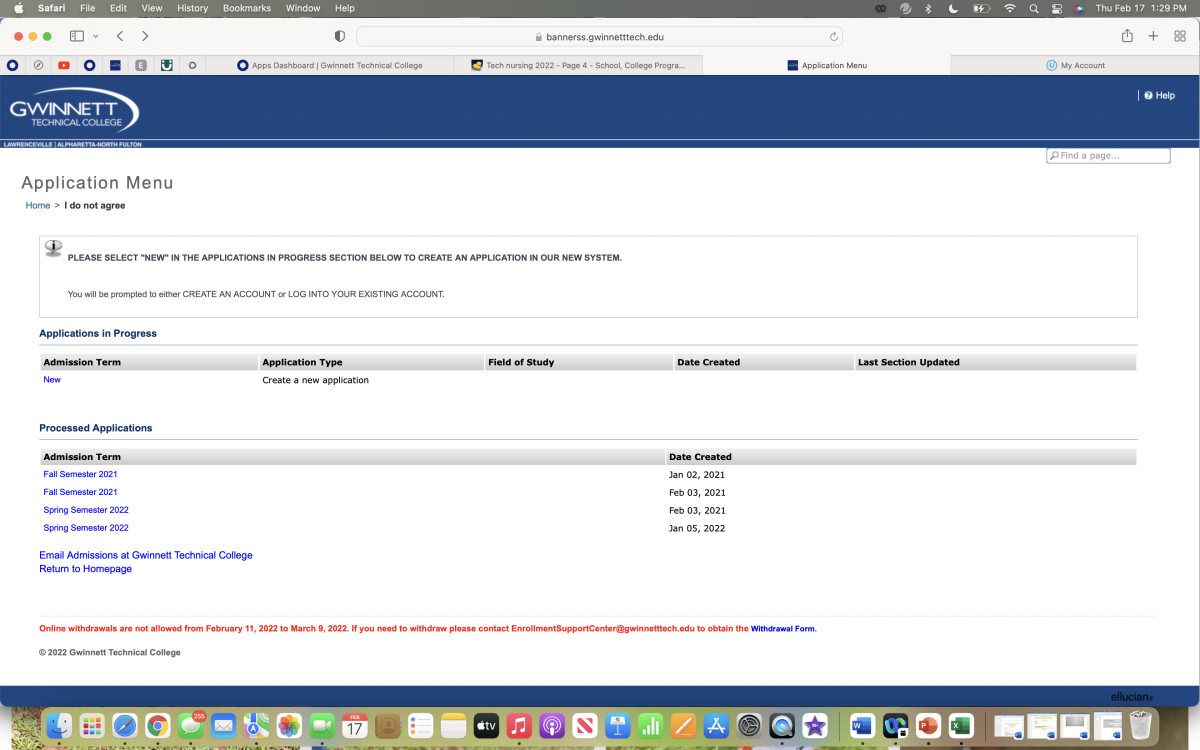Image resolution: width=1200 pixels, height=750 pixels.
Task: Open Launchpad from the Dock
Action: (92, 725)
